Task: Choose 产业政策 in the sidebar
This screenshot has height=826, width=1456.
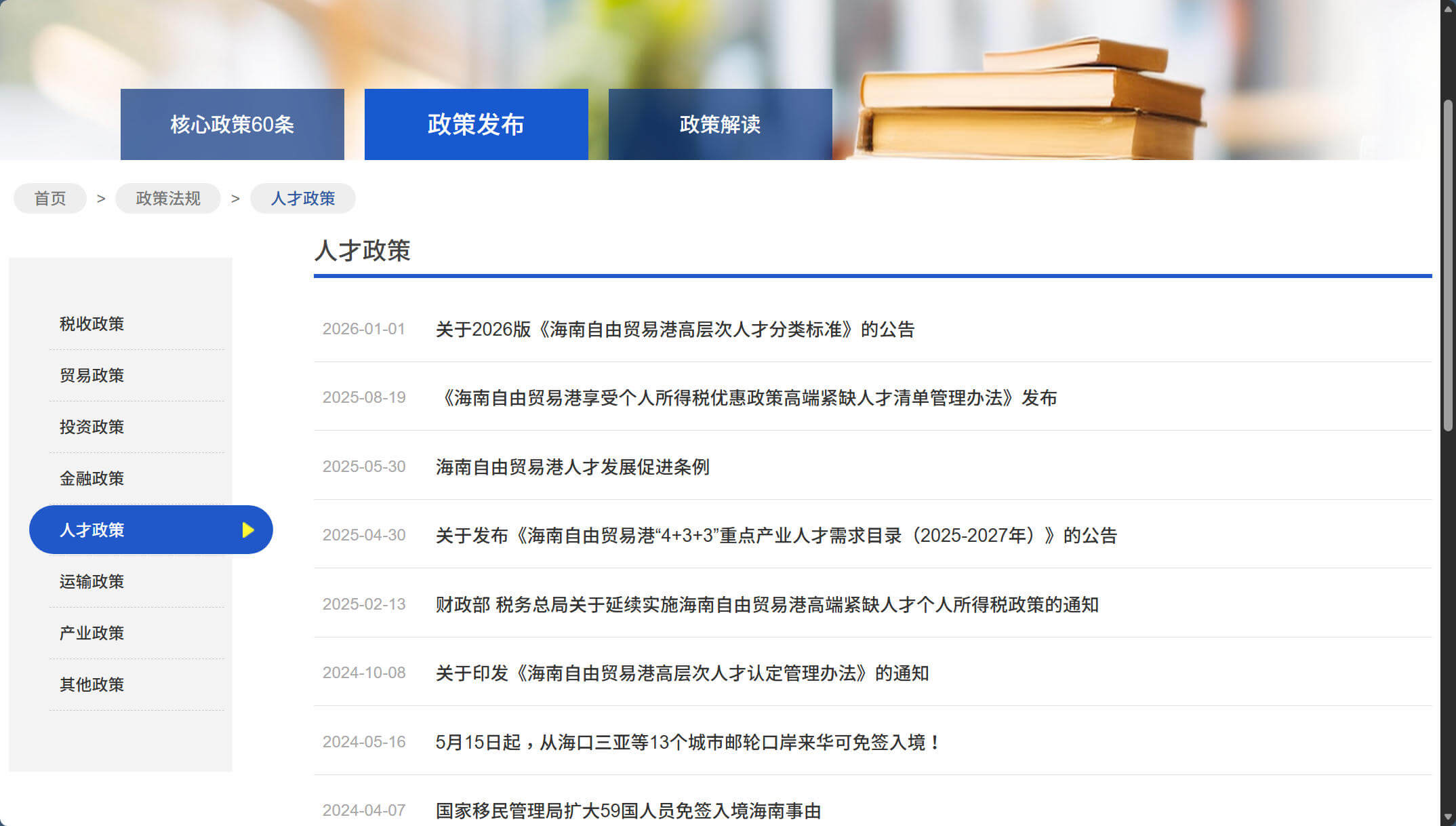Action: pos(92,633)
